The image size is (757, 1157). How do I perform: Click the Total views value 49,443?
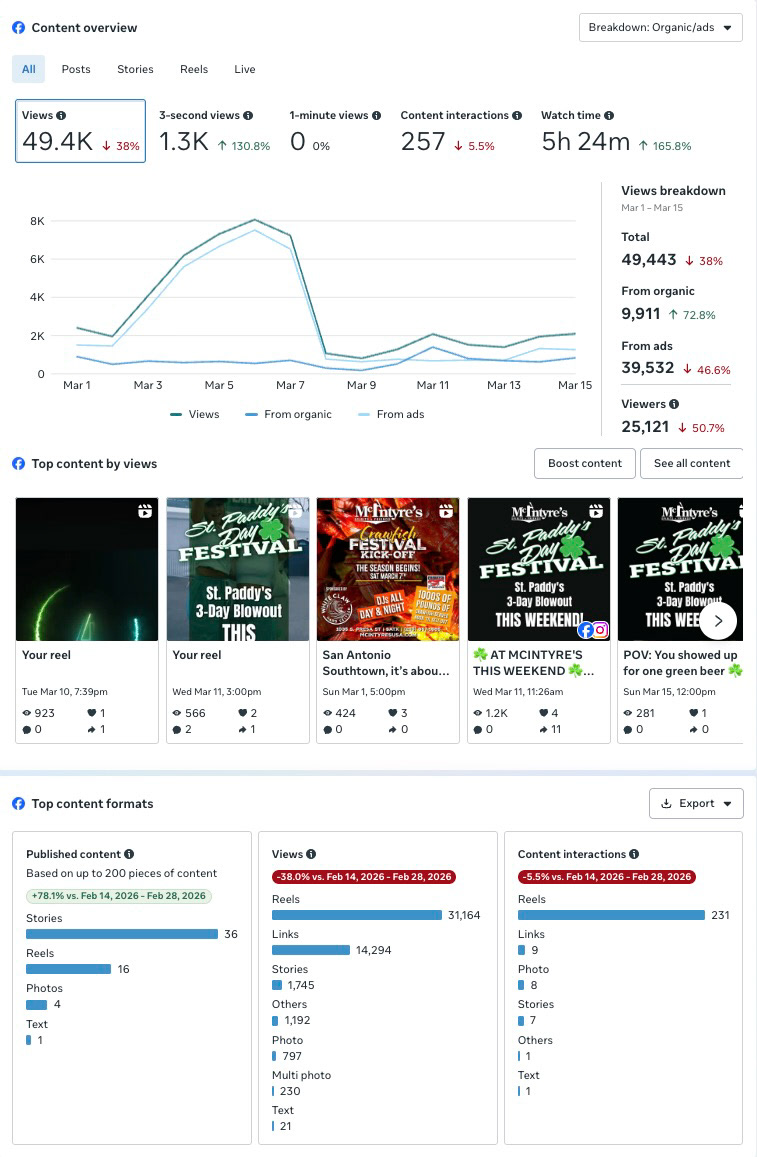pos(649,260)
